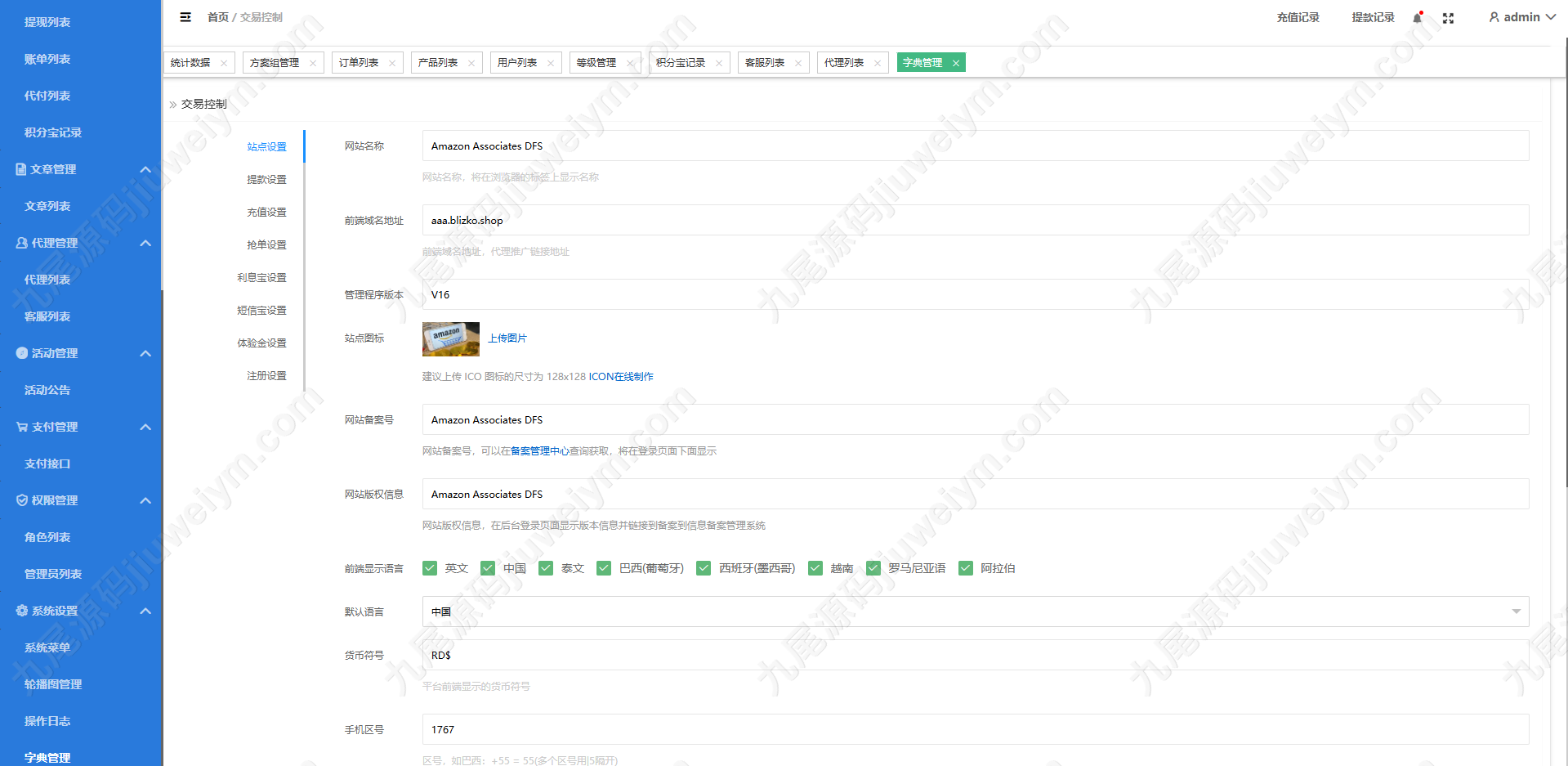Open notifications bell icon
Viewport: 1568px width, 766px height.
(x=1418, y=17)
